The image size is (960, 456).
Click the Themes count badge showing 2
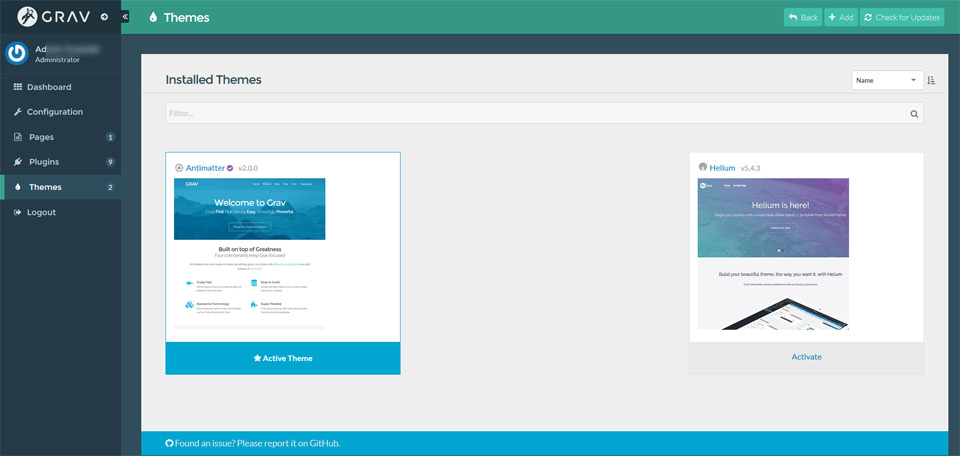tap(110, 187)
